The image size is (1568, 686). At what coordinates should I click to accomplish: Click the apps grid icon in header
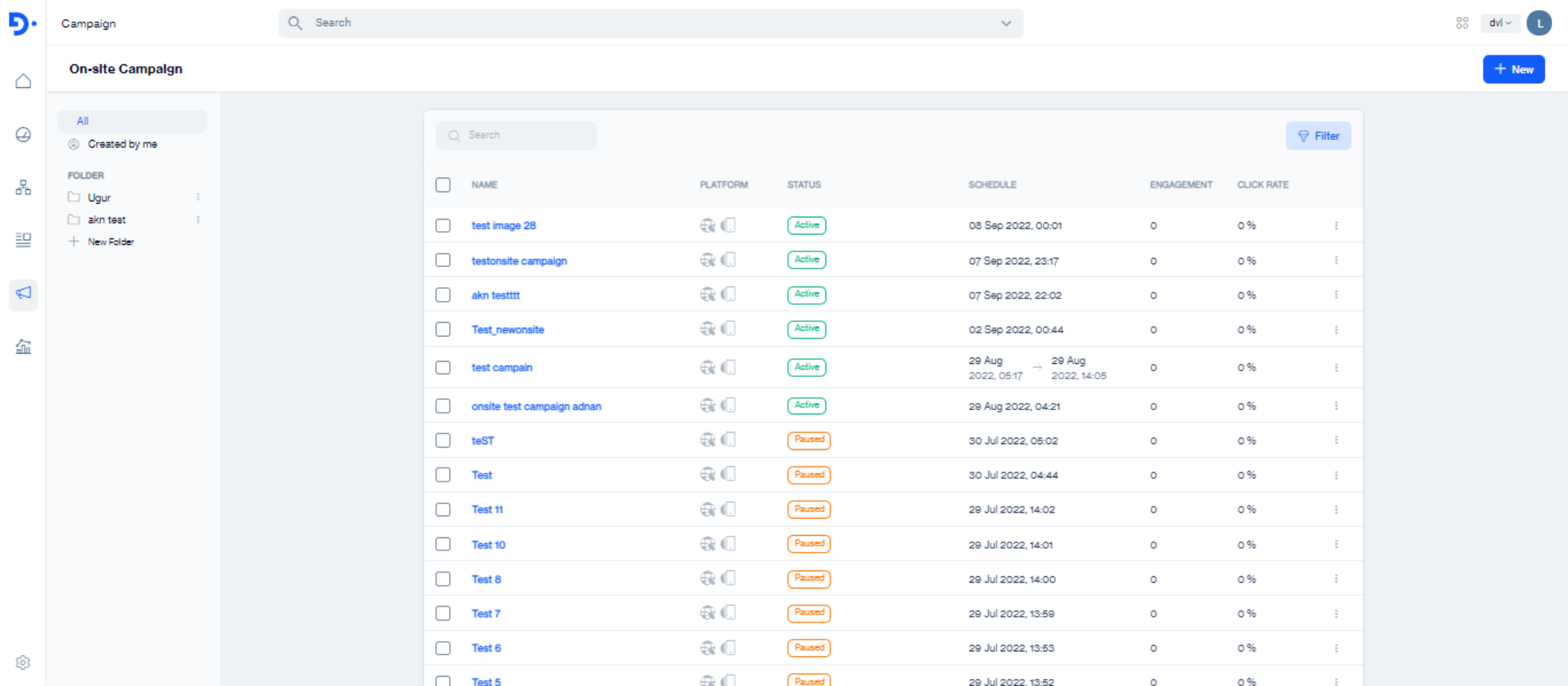[1462, 23]
